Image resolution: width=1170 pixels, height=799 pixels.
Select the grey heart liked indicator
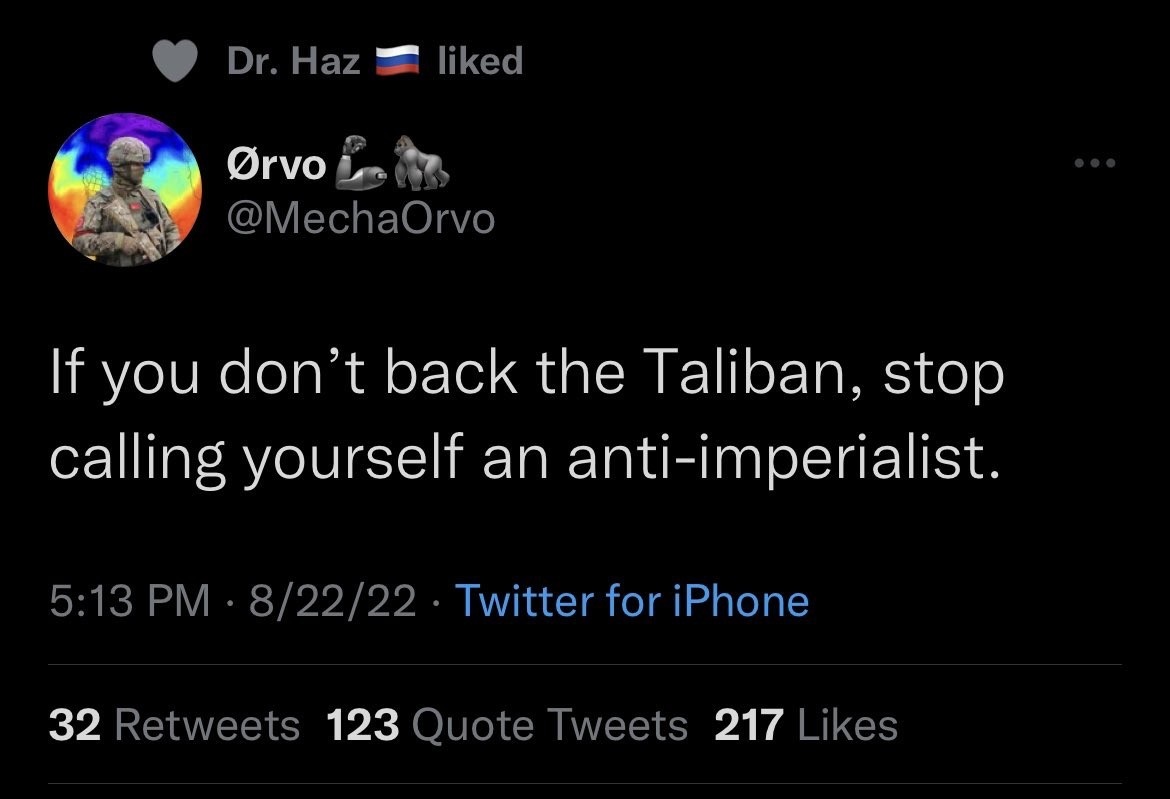pos(175,60)
